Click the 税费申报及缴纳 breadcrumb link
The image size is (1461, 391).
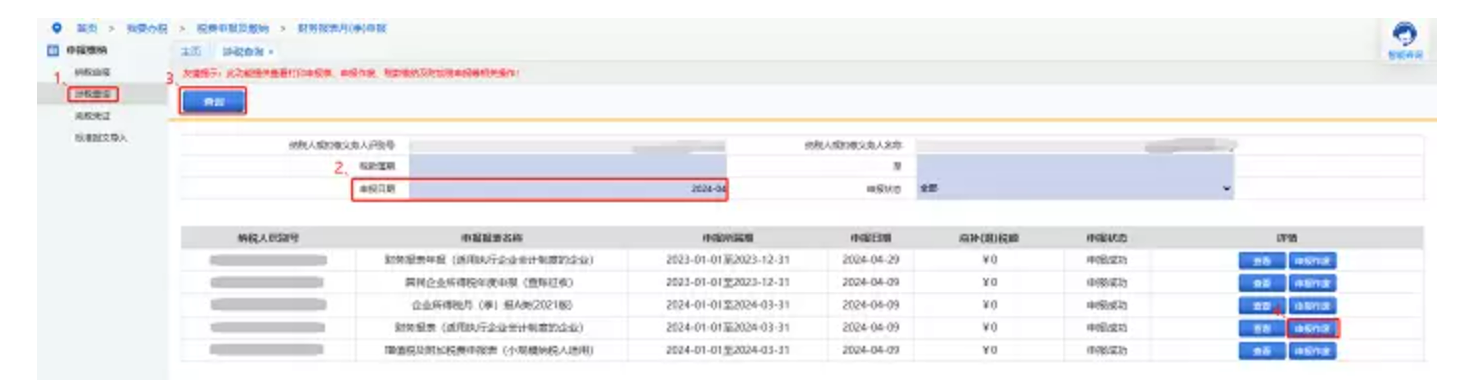[x=234, y=28]
